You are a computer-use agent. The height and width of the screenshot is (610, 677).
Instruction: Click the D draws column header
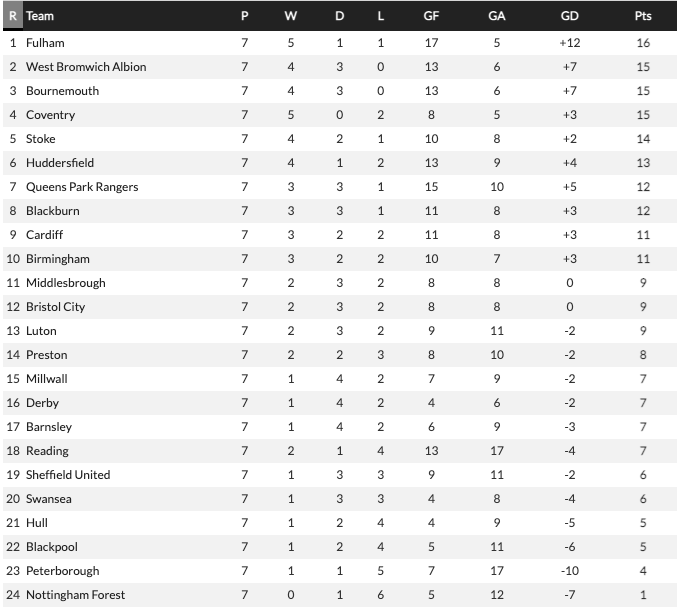point(340,16)
